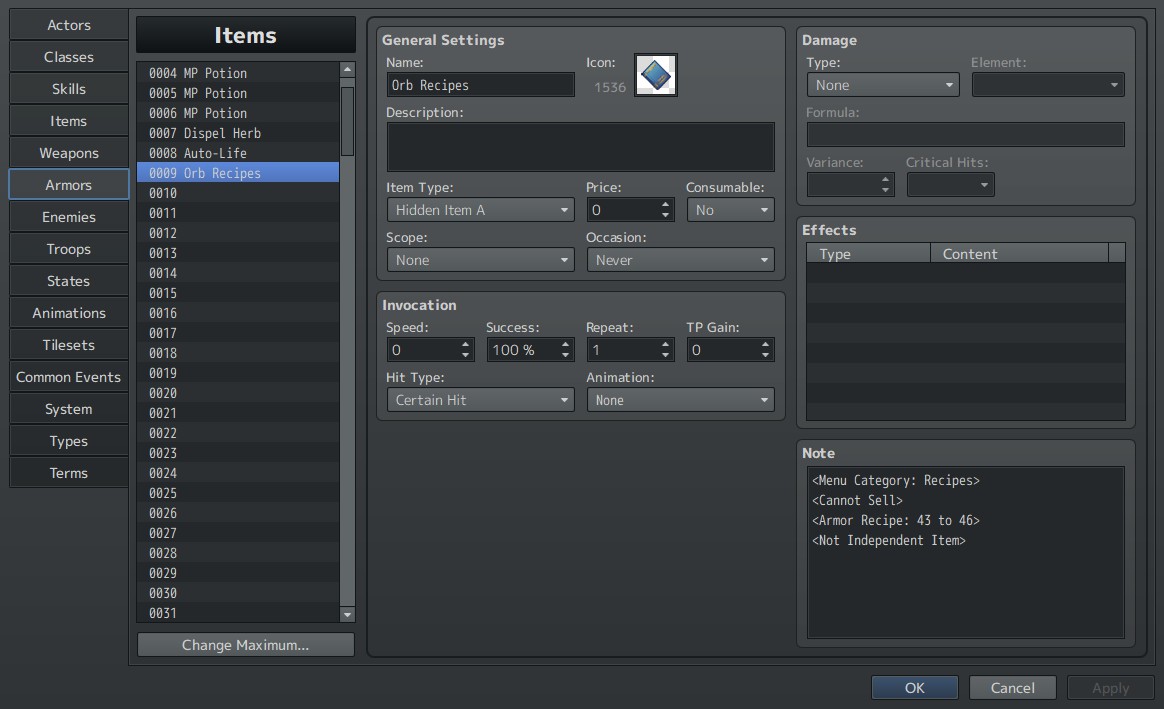
Task: Click the Change Maximum button
Action: click(246, 645)
